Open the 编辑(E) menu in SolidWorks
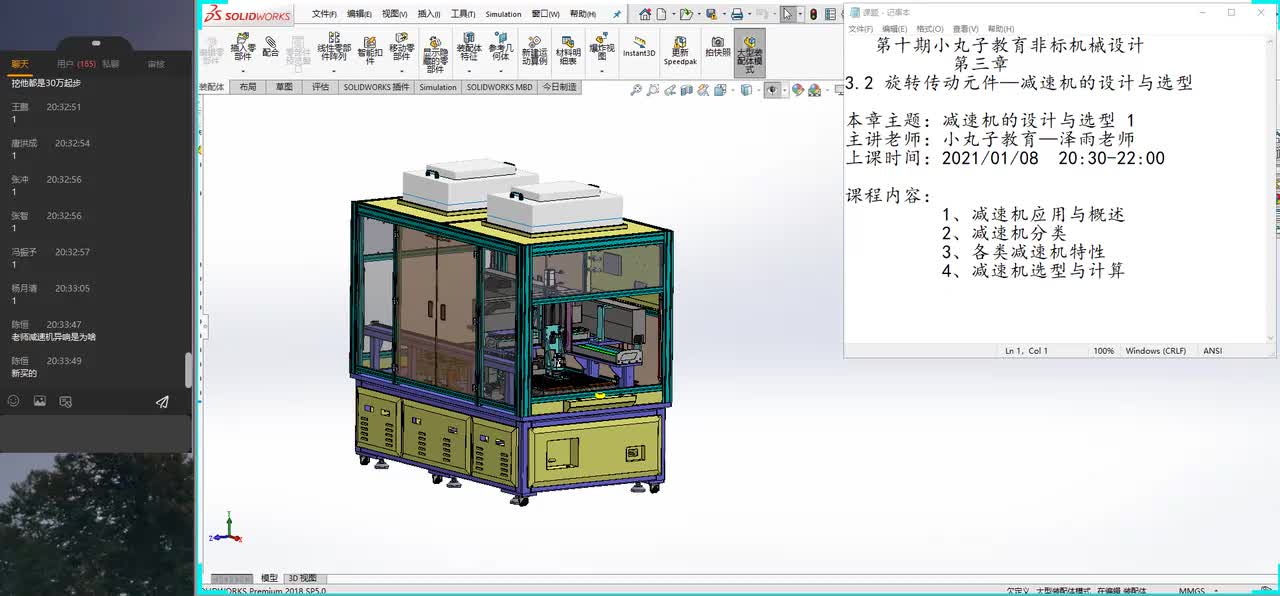Viewport: 1280px width, 596px height. 359,14
